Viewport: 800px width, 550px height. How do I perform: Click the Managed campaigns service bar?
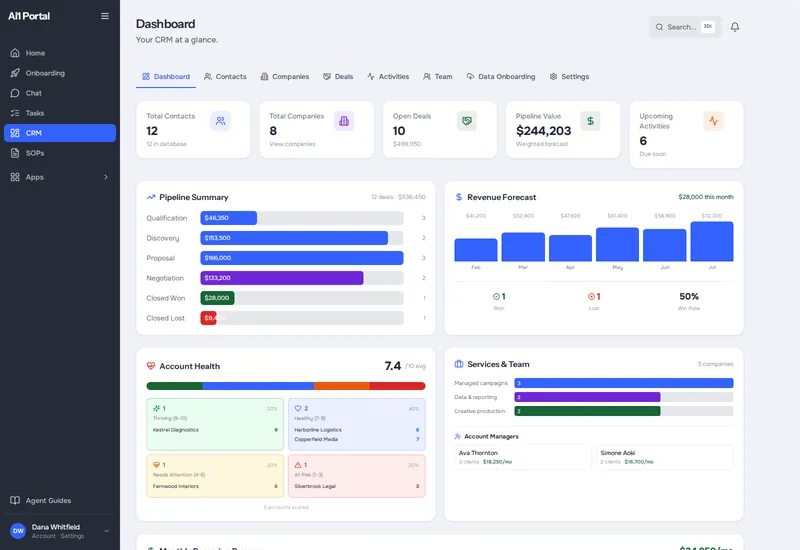[x=623, y=383]
